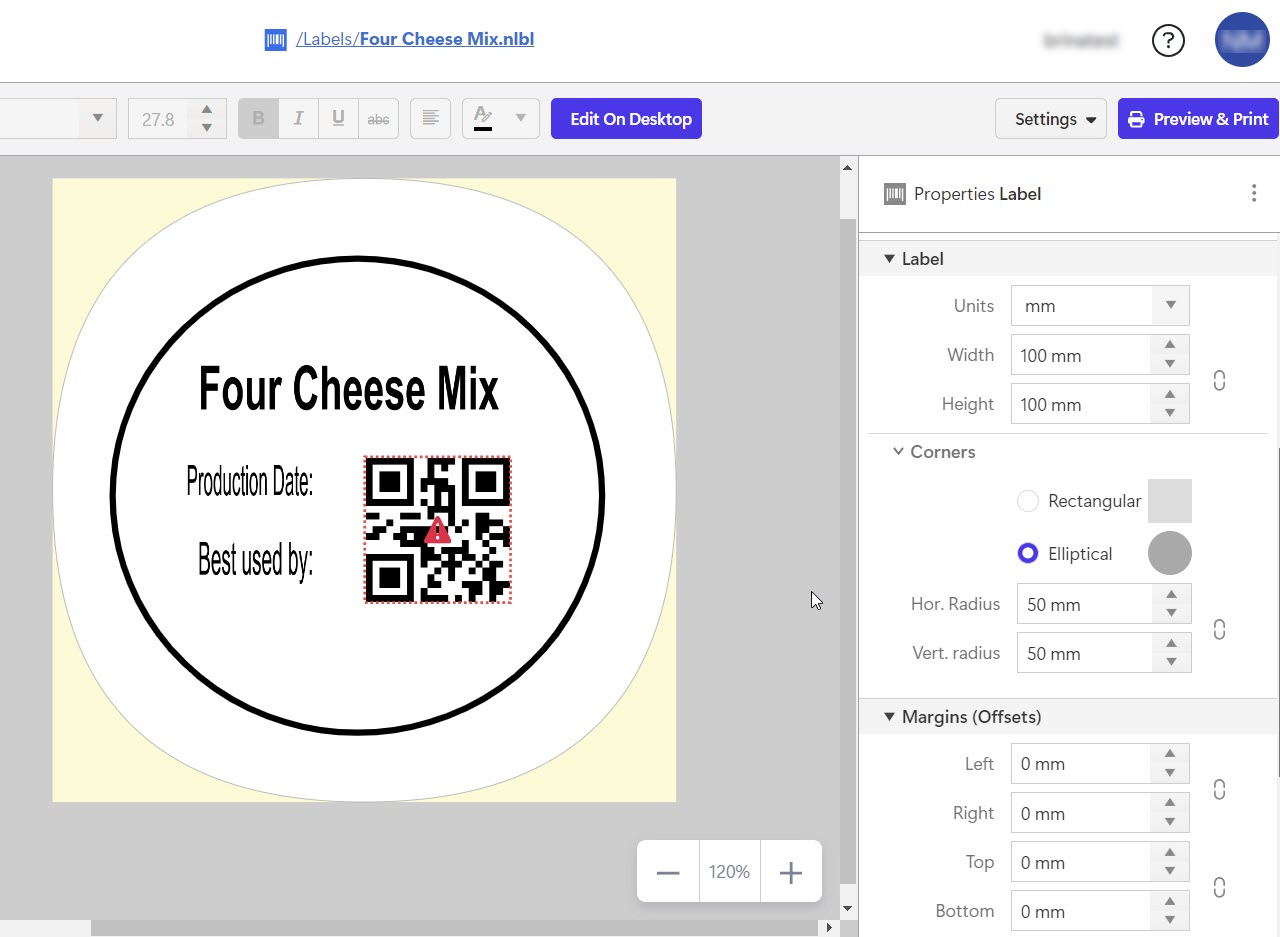
Task: Click the Properties Label barcode icon
Action: (x=895, y=194)
